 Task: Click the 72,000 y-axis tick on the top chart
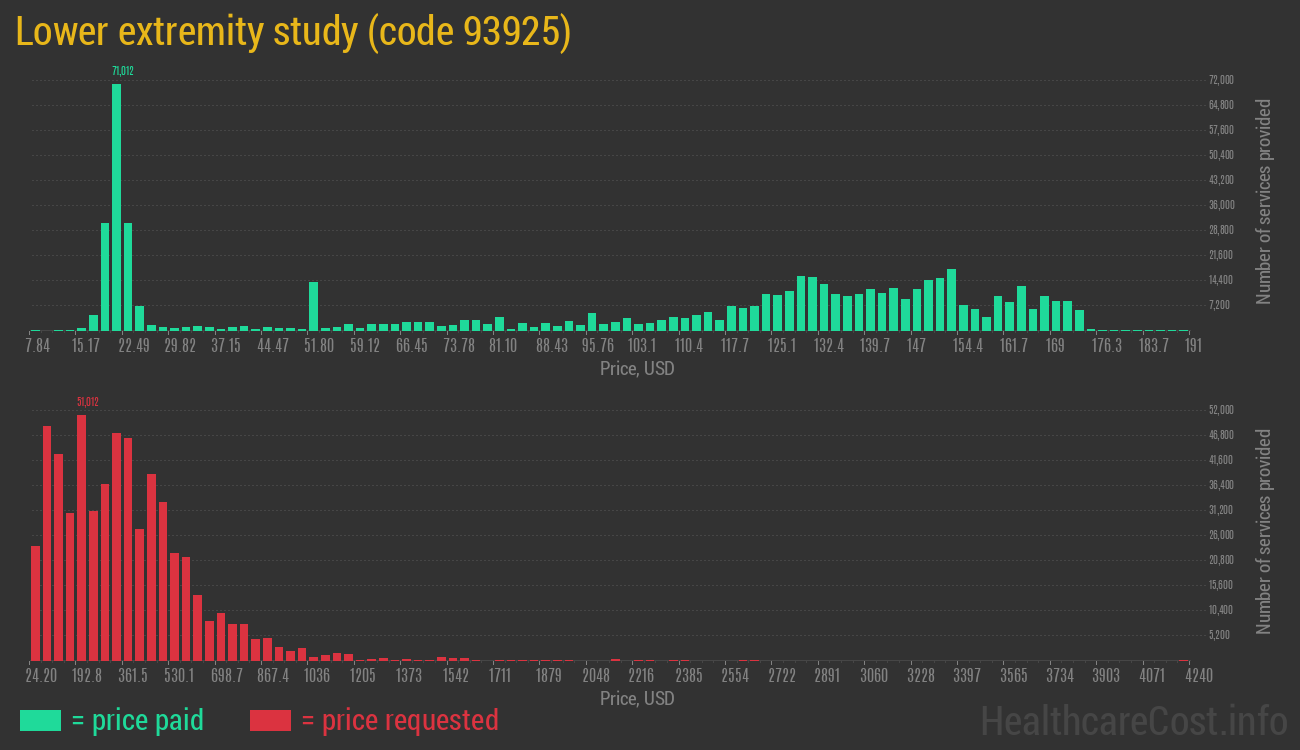click(x=1220, y=80)
